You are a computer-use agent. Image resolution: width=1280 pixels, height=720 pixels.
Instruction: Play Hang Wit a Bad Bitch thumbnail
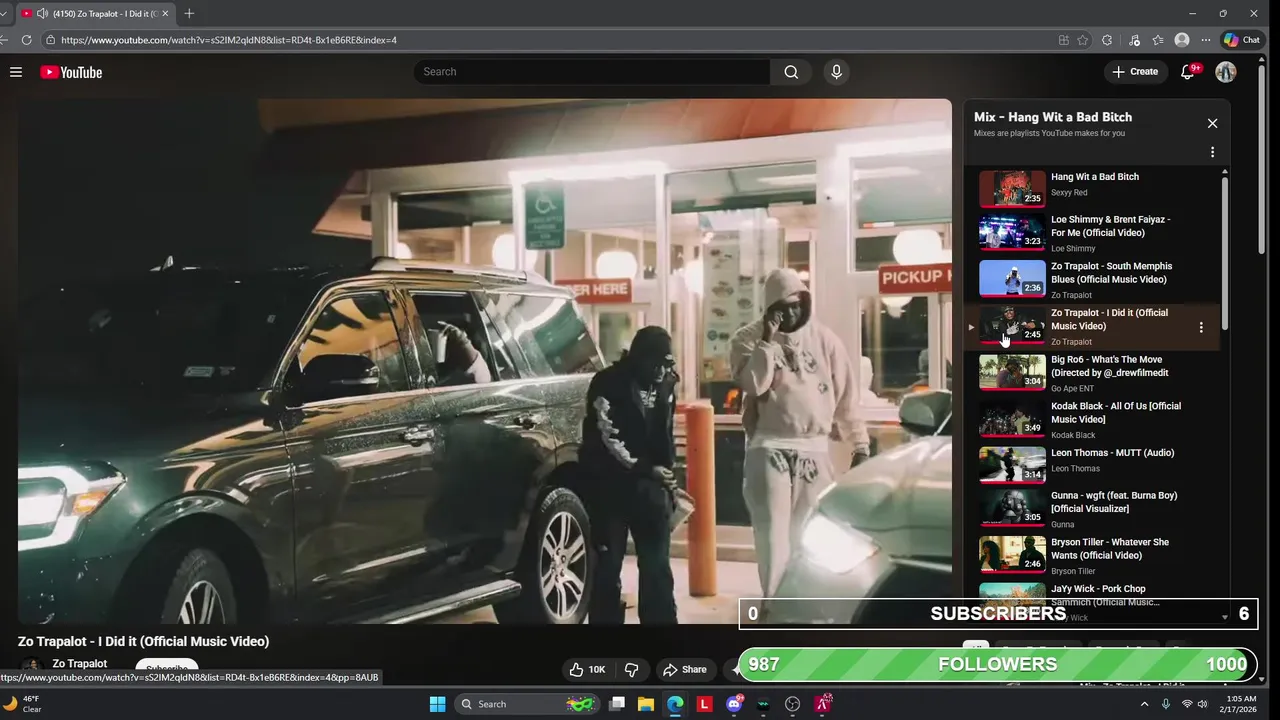pos(1012,188)
